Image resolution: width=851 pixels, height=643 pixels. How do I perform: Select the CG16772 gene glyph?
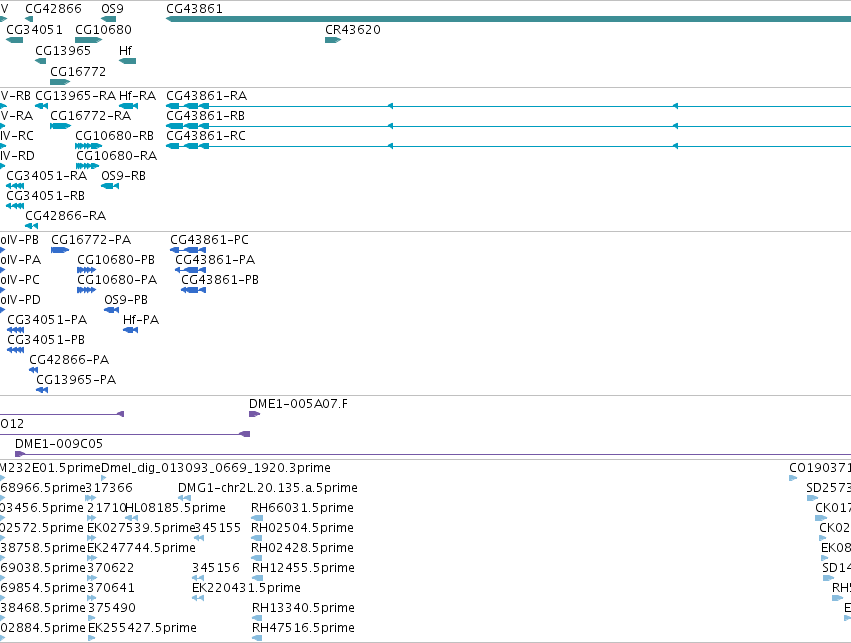point(60,82)
